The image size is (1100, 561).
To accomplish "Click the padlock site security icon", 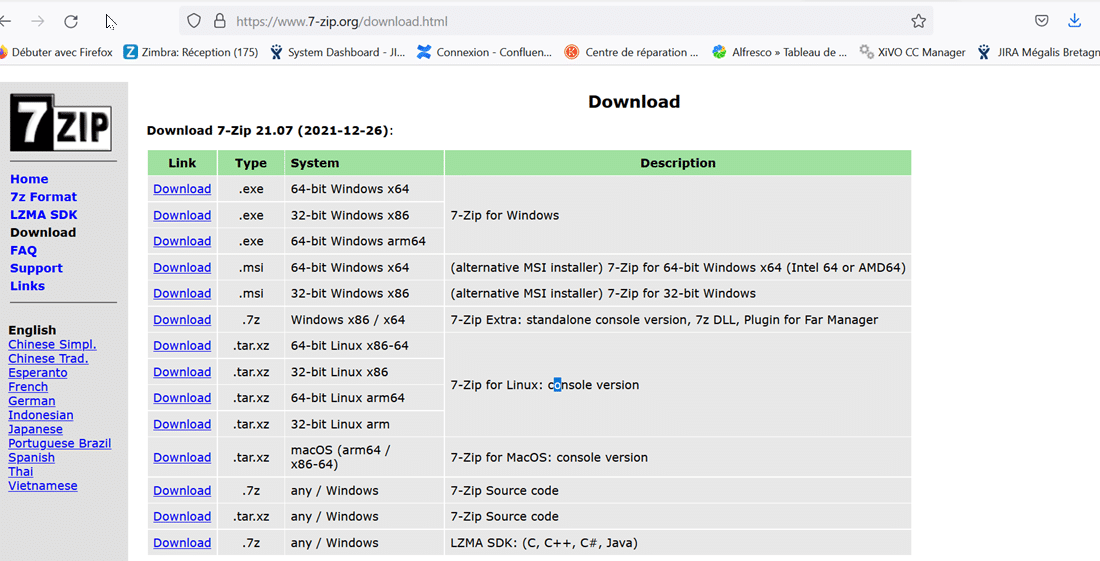I will (x=220, y=21).
